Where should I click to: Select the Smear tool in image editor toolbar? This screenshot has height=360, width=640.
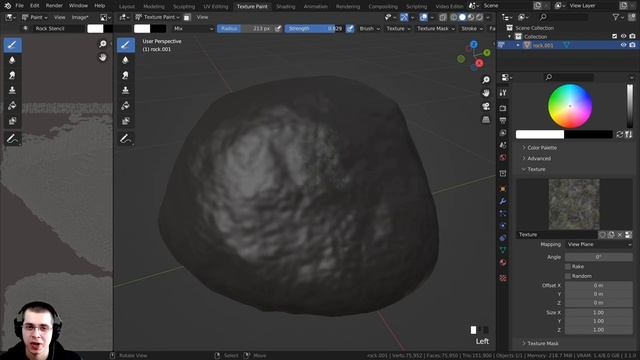(12, 75)
